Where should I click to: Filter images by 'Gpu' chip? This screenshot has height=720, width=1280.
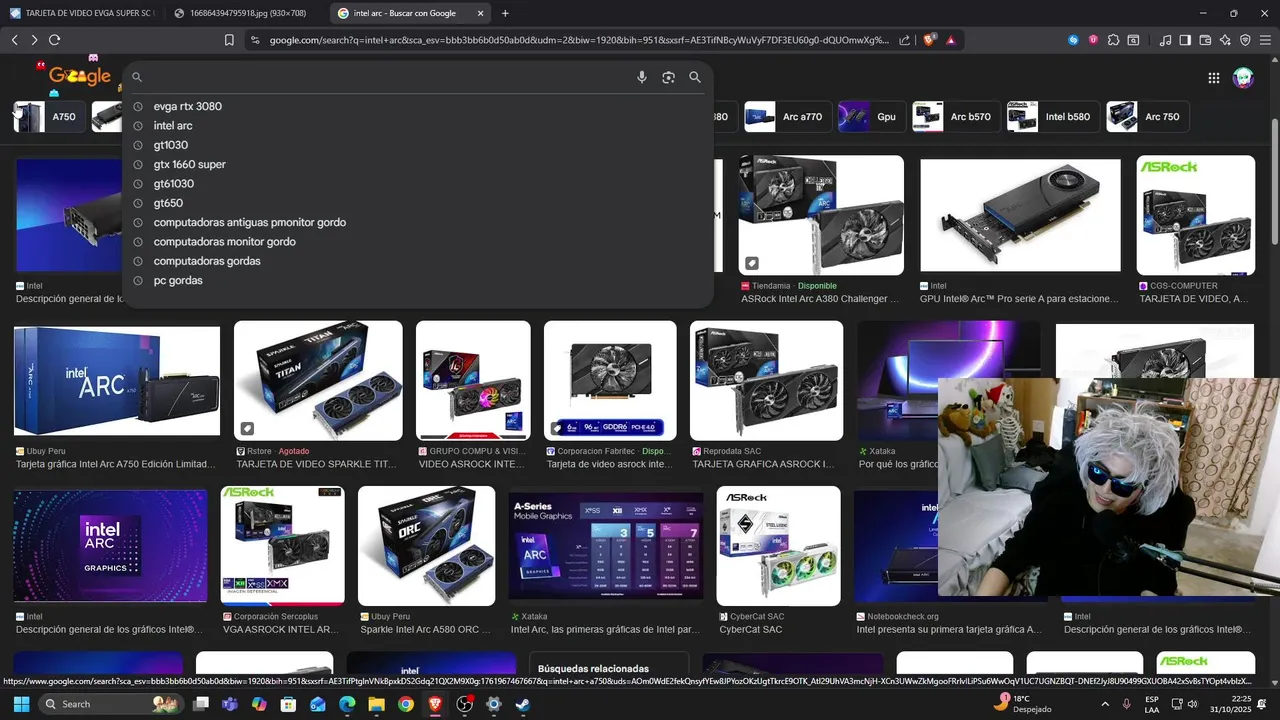(871, 117)
